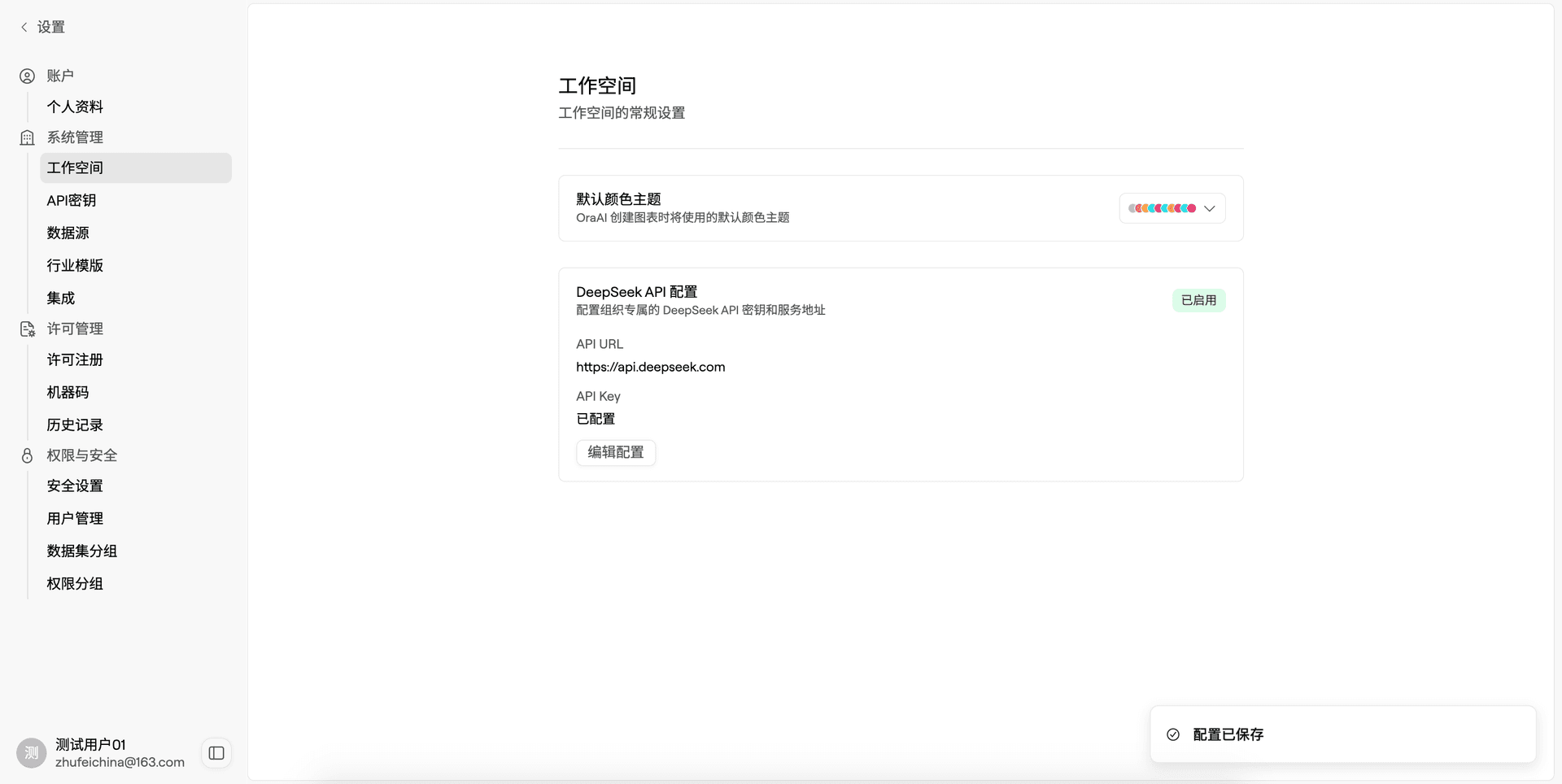Click the checkmark icon in 配置已保存 toast

[x=1173, y=734]
